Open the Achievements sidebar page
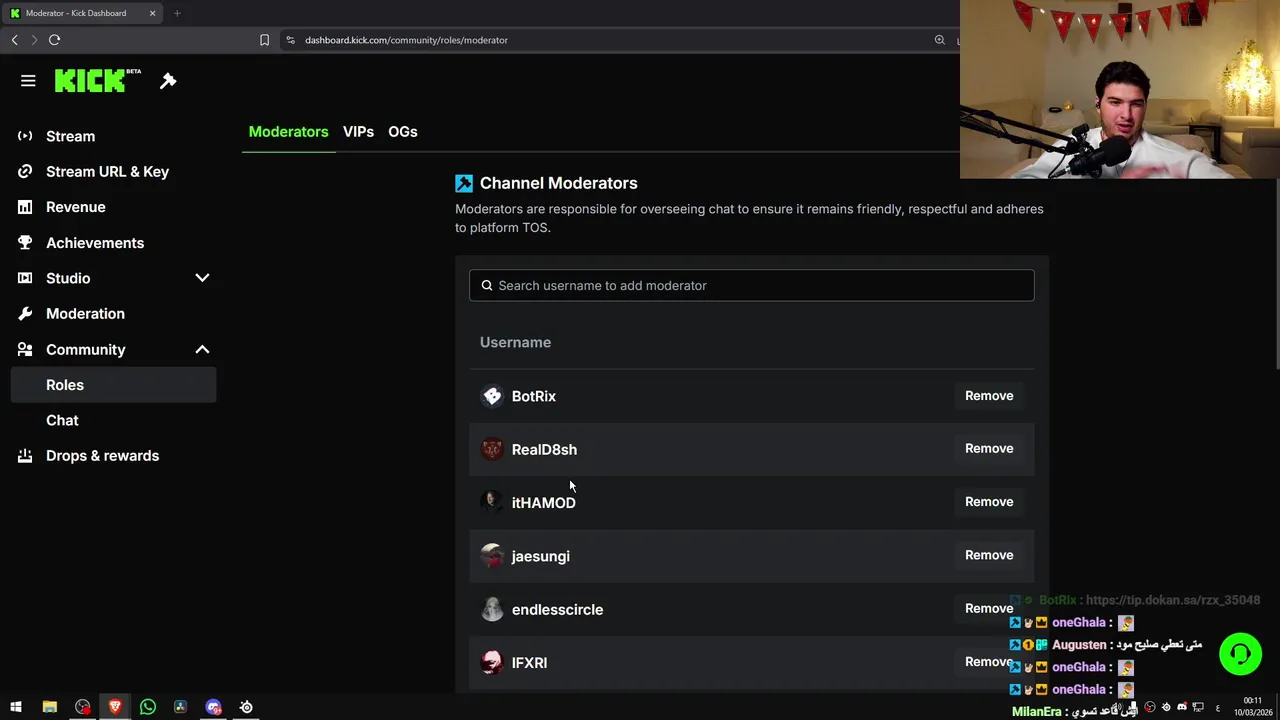This screenshot has width=1280, height=720. coord(95,243)
